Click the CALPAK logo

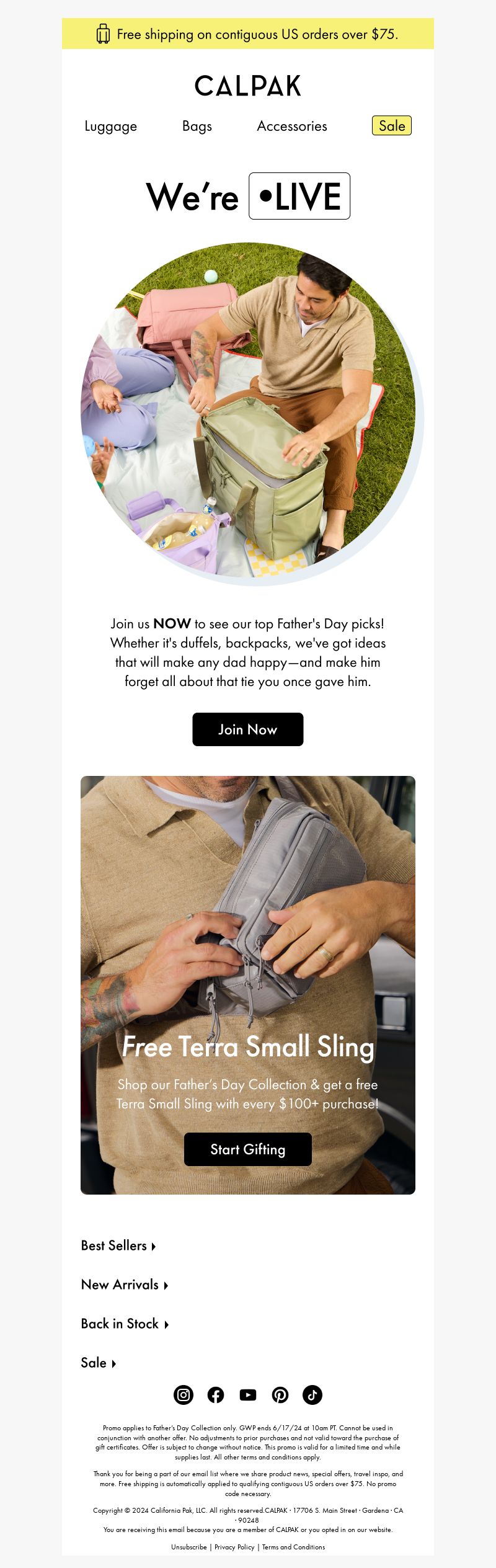tap(248, 86)
